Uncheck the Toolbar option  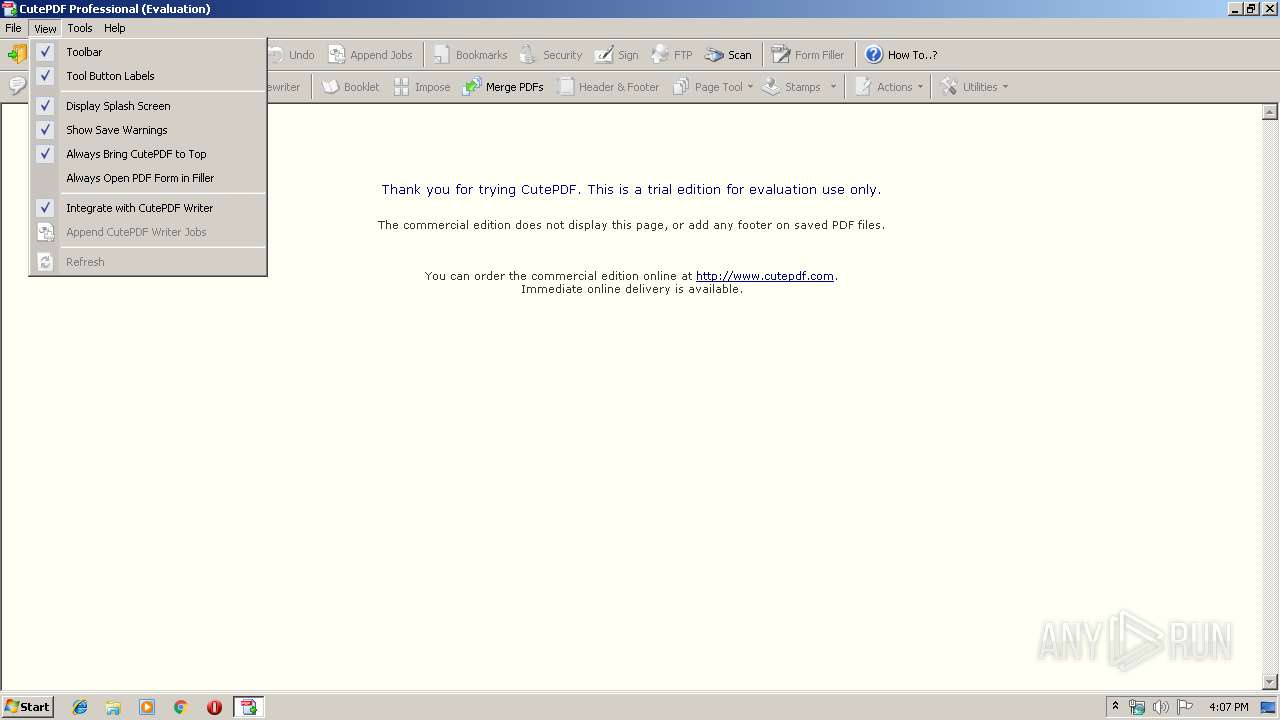tap(148, 52)
